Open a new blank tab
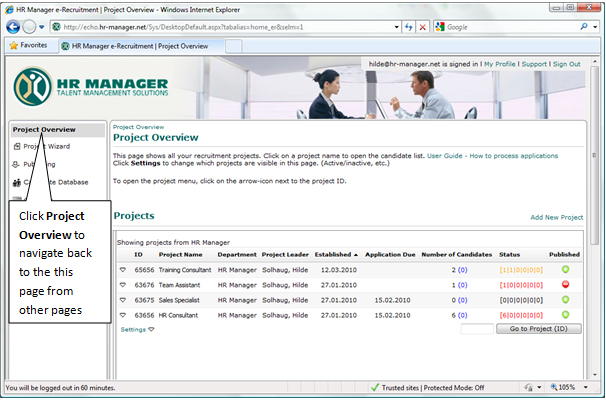 point(233,46)
